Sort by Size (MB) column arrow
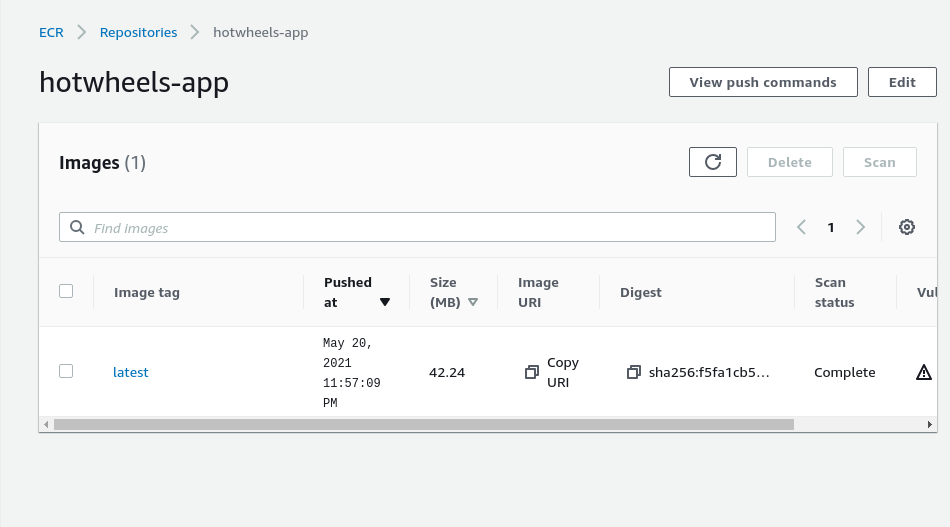The height and width of the screenshot is (527, 950). [x=473, y=302]
